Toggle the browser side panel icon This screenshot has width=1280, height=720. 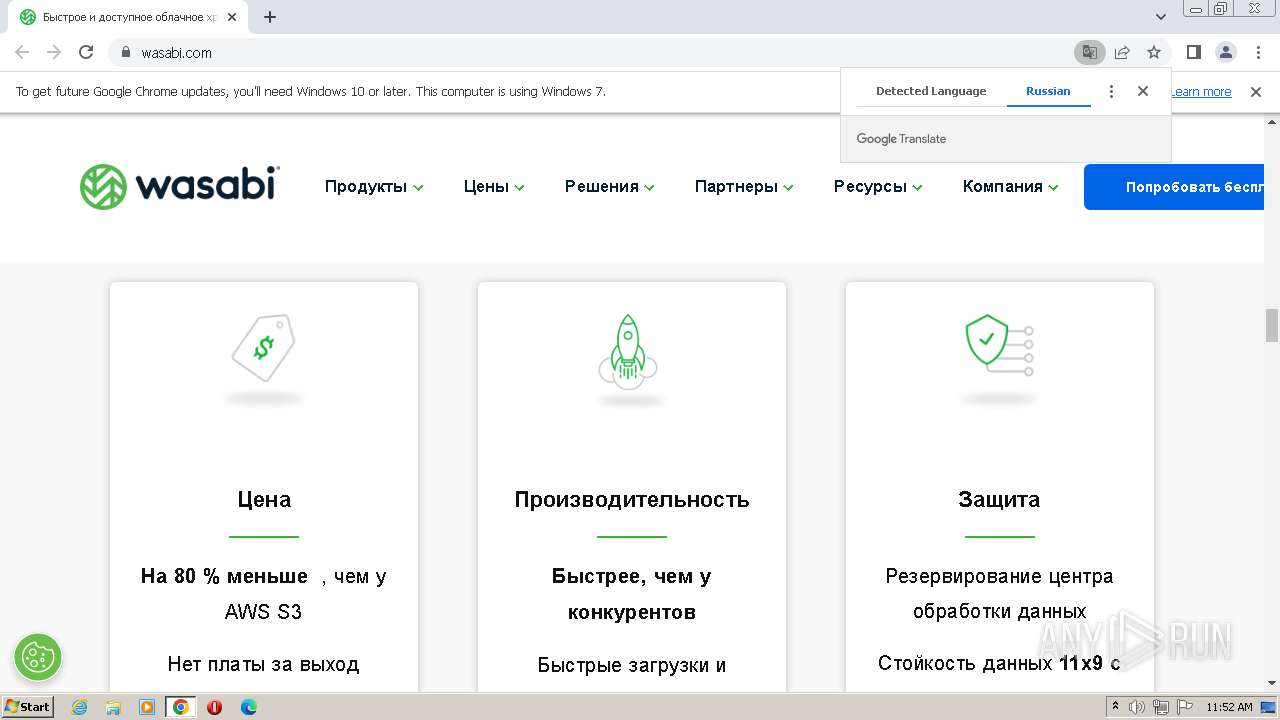[x=1194, y=52]
